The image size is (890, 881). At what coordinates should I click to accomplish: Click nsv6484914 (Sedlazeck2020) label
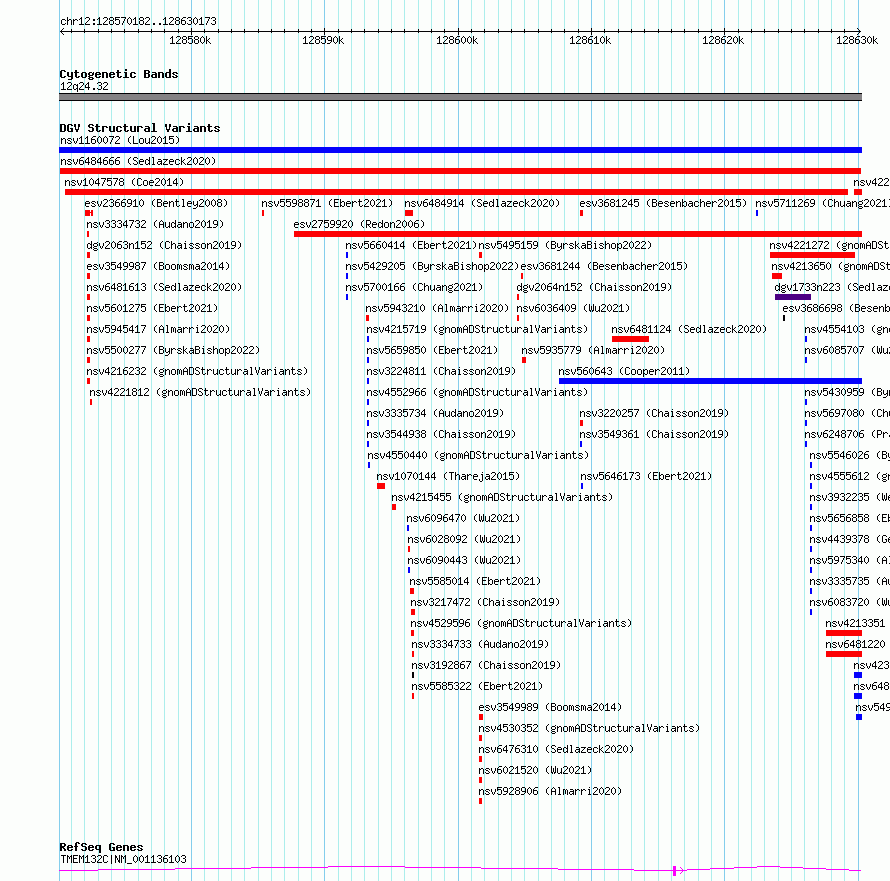(482, 203)
